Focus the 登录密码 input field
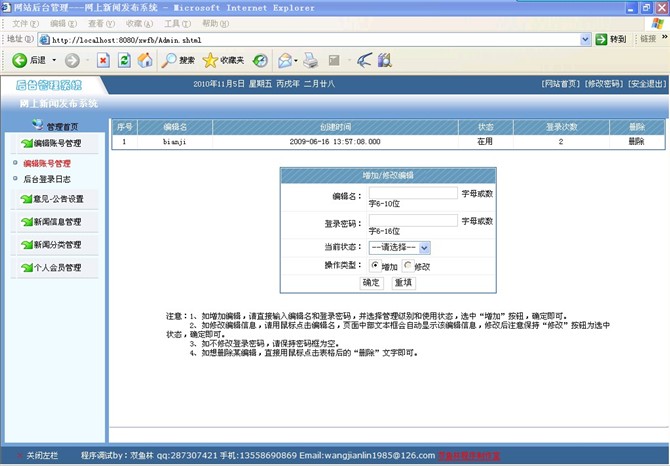670x466 pixels. point(413,220)
